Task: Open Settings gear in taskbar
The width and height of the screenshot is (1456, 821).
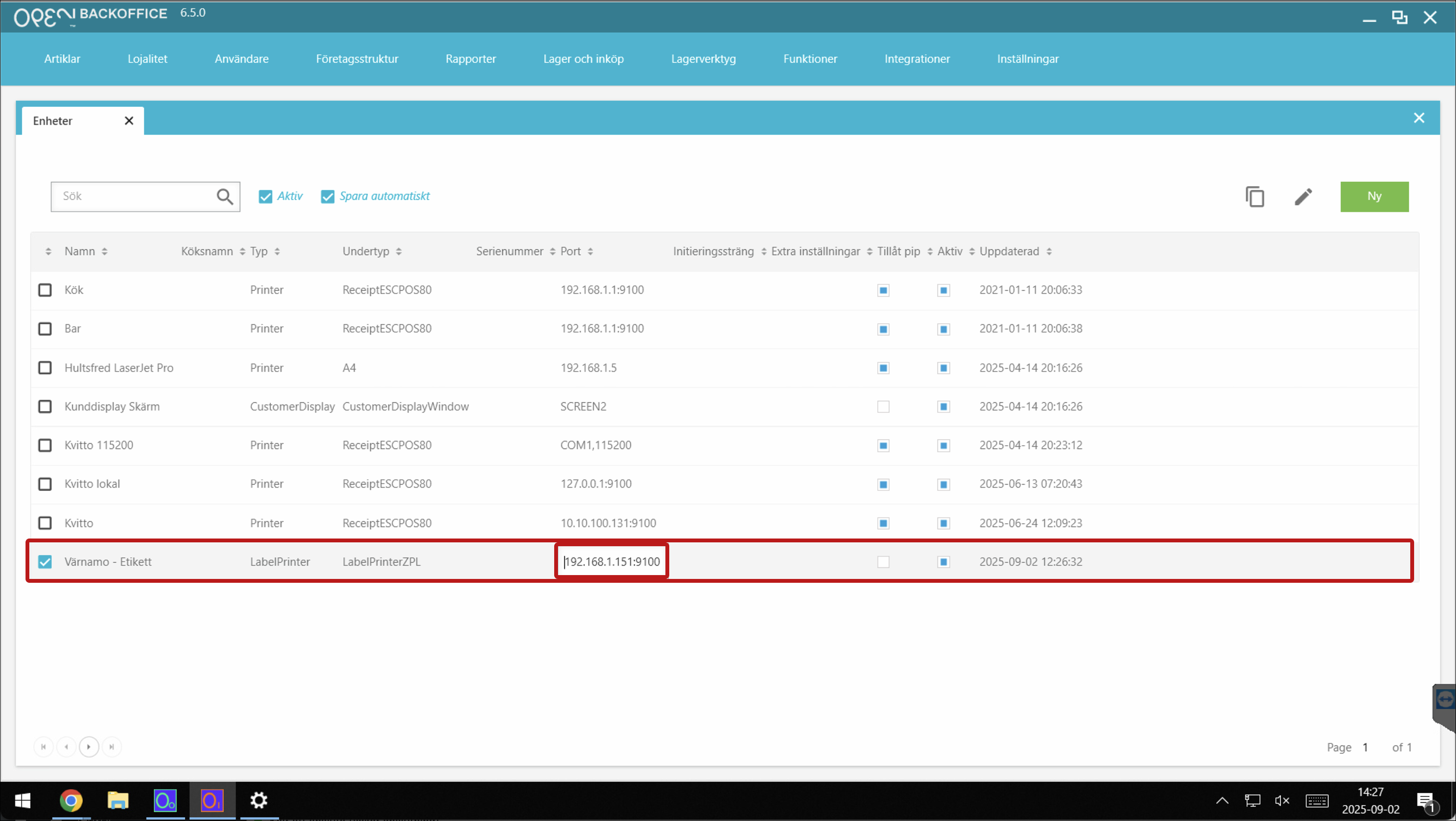Action: pyautogui.click(x=259, y=801)
